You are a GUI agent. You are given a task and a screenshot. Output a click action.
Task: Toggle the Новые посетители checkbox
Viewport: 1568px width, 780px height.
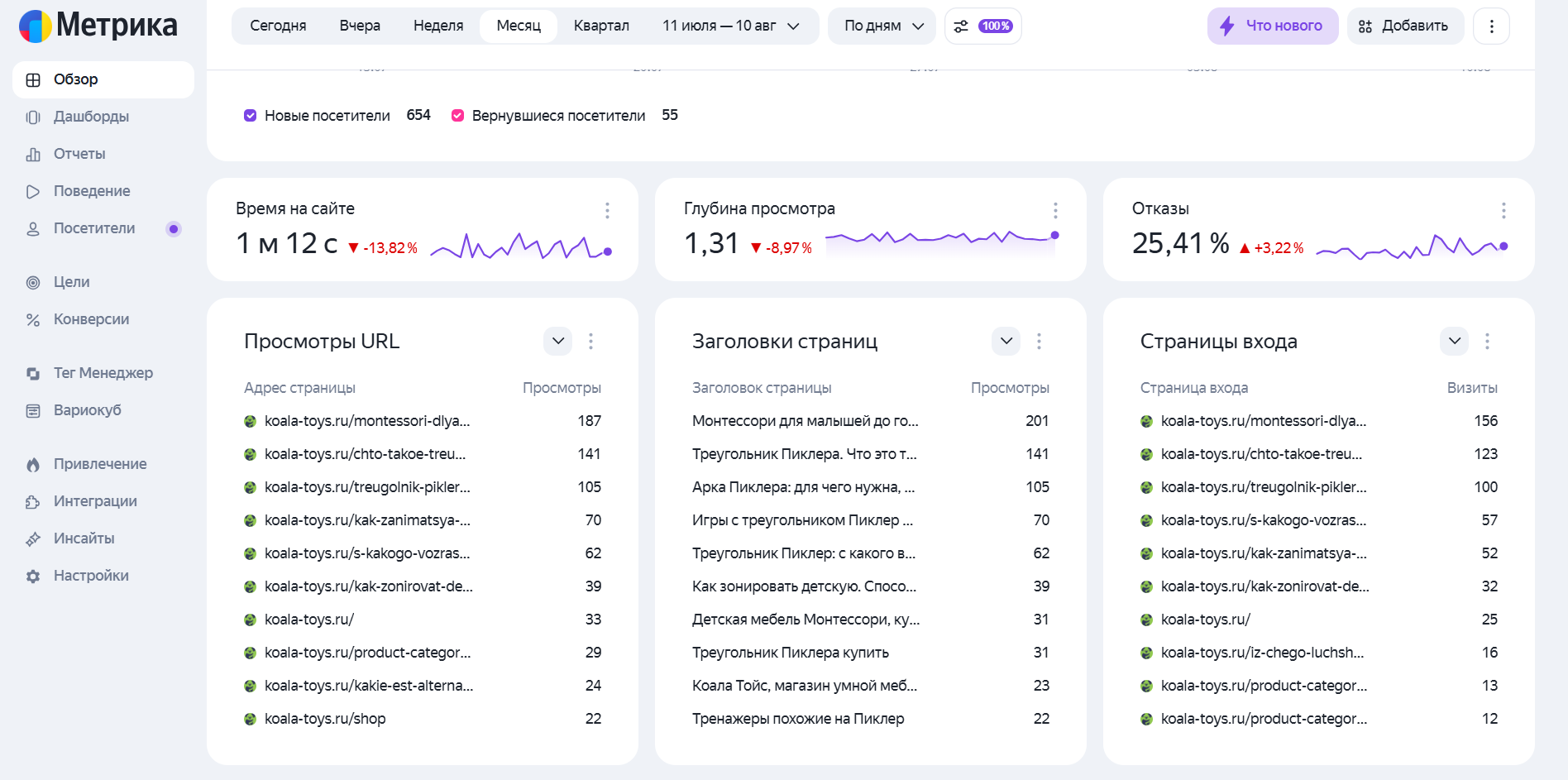[x=250, y=115]
